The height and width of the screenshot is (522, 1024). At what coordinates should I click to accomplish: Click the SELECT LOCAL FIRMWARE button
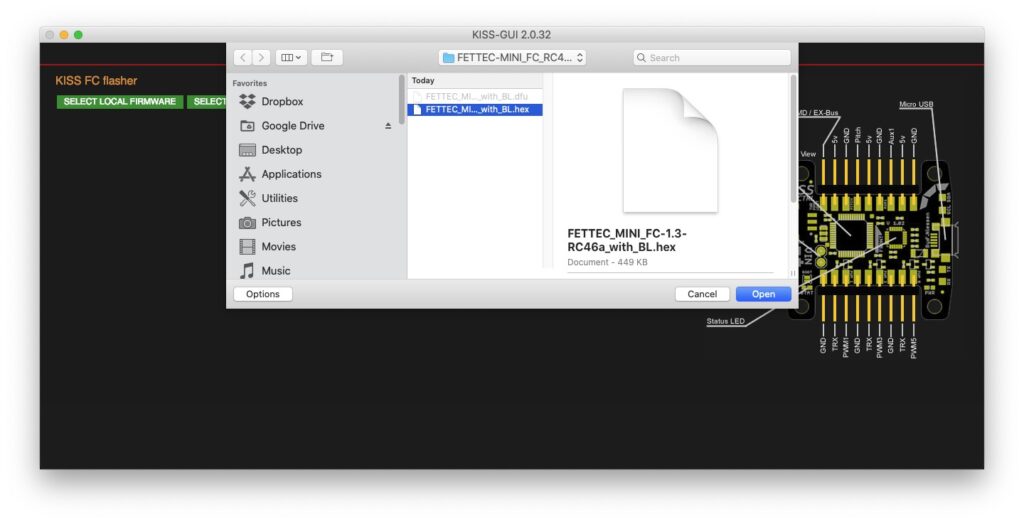(x=120, y=102)
